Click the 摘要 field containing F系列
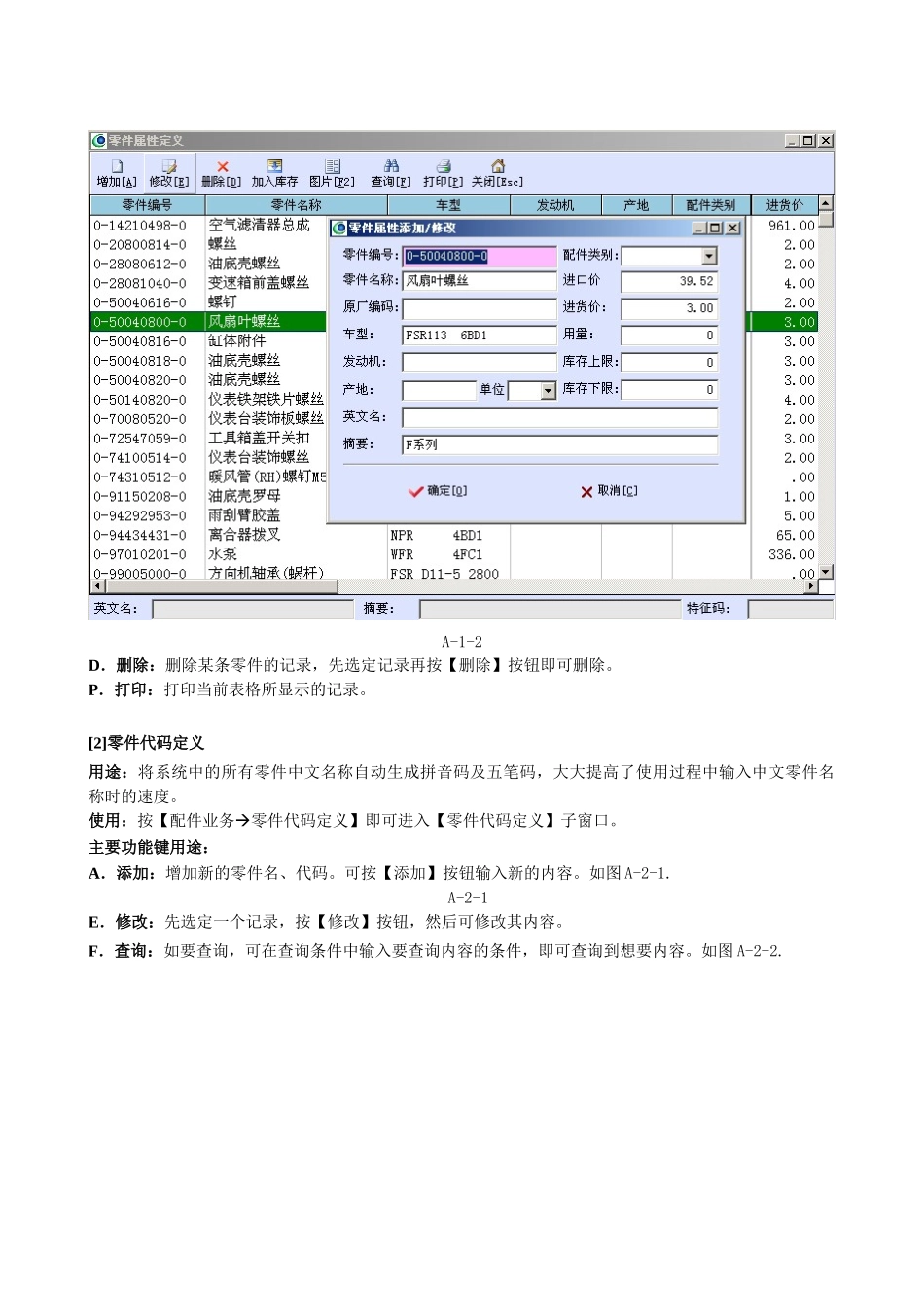The height and width of the screenshot is (1307, 924). click(559, 444)
